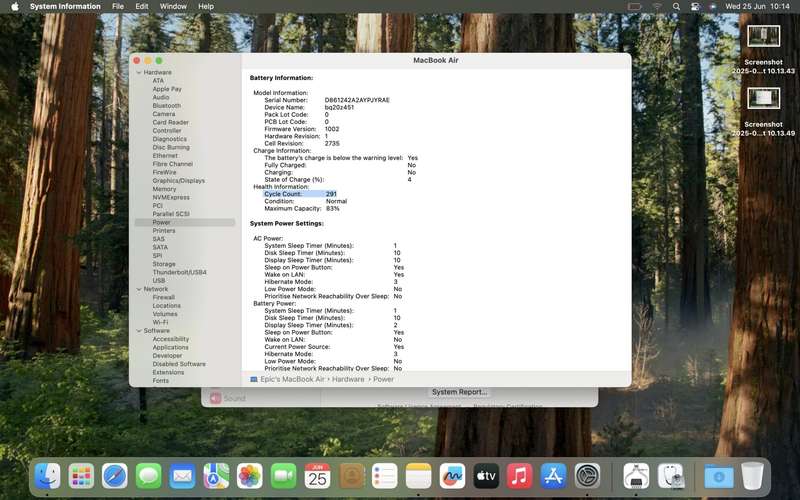
Task: Launch FaceTime from the Dock
Action: coord(283,476)
